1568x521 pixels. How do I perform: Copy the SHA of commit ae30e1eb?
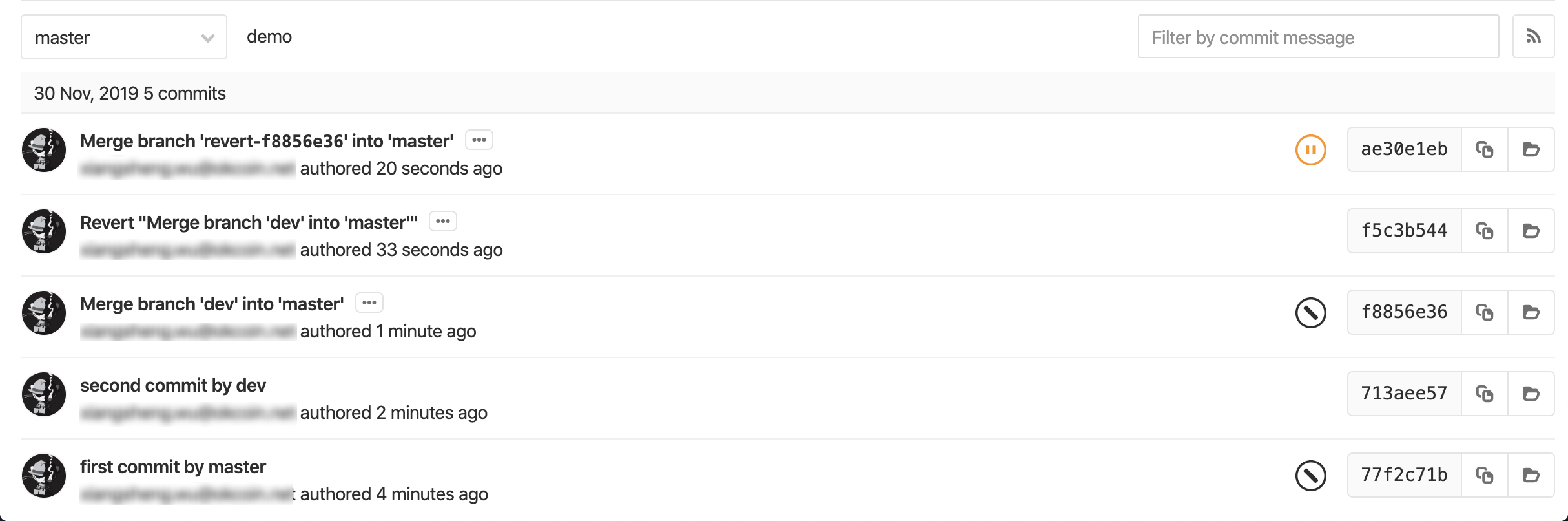coord(1485,149)
